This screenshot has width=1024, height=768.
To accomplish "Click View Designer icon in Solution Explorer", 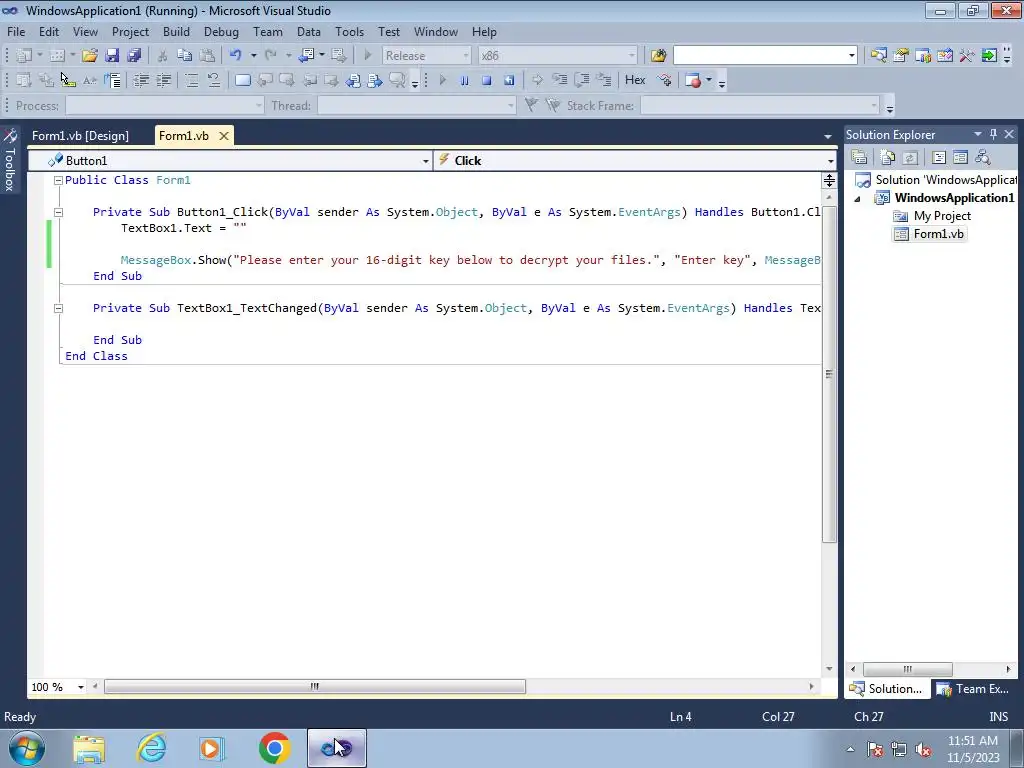I will (960, 157).
